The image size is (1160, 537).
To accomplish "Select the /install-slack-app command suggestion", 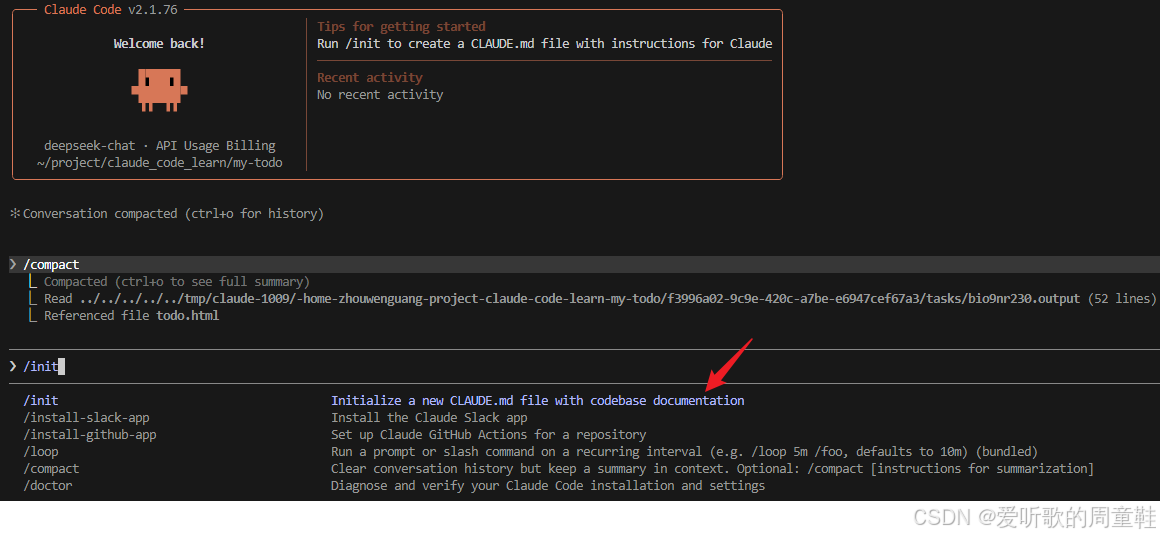I will [86, 417].
